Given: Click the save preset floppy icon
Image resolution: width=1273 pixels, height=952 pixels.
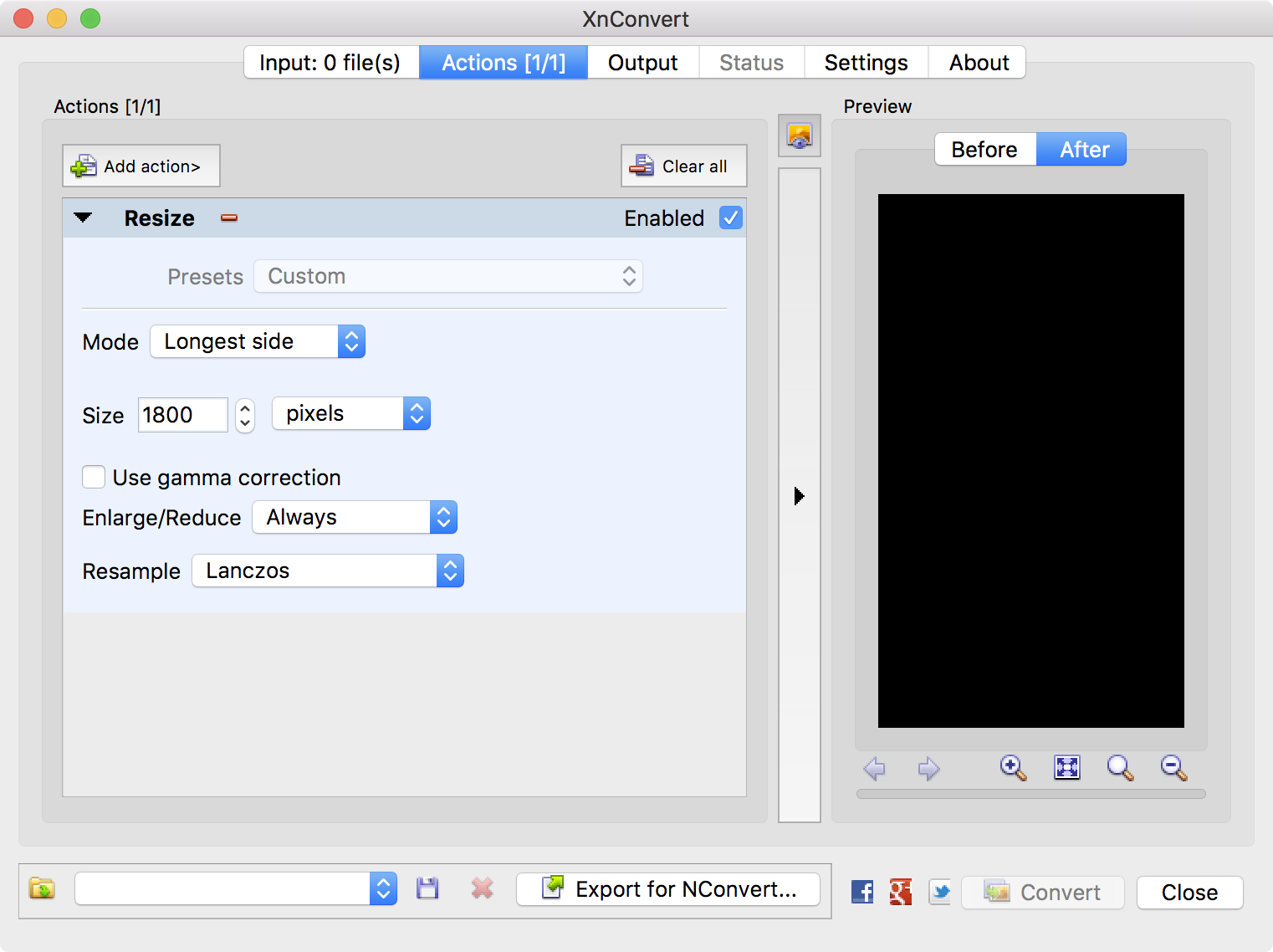Looking at the screenshot, I should tap(427, 888).
